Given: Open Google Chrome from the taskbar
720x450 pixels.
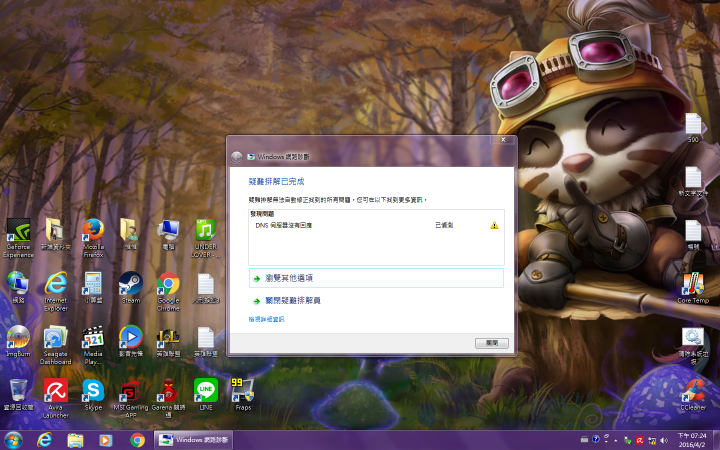Looking at the screenshot, I should pos(137,440).
